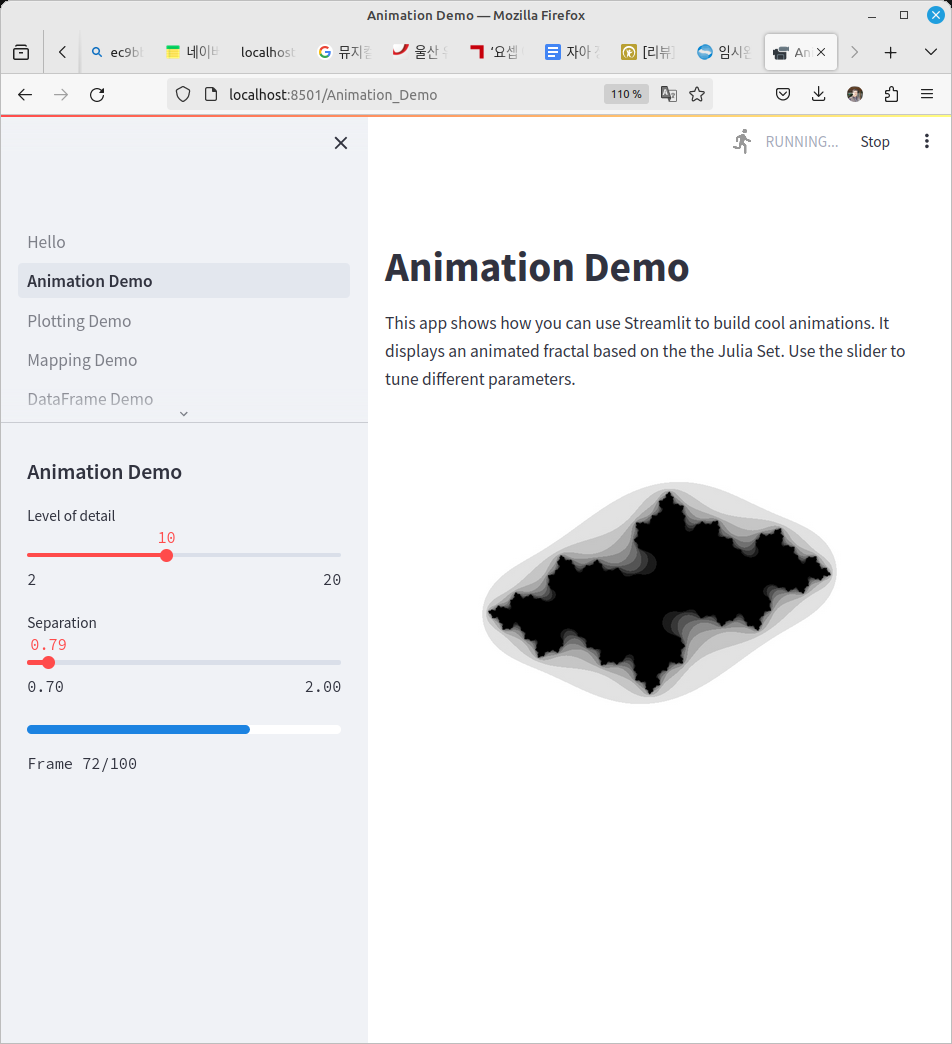Click the slider maximum value 2.00
The width and height of the screenshot is (952, 1044).
[x=323, y=687]
